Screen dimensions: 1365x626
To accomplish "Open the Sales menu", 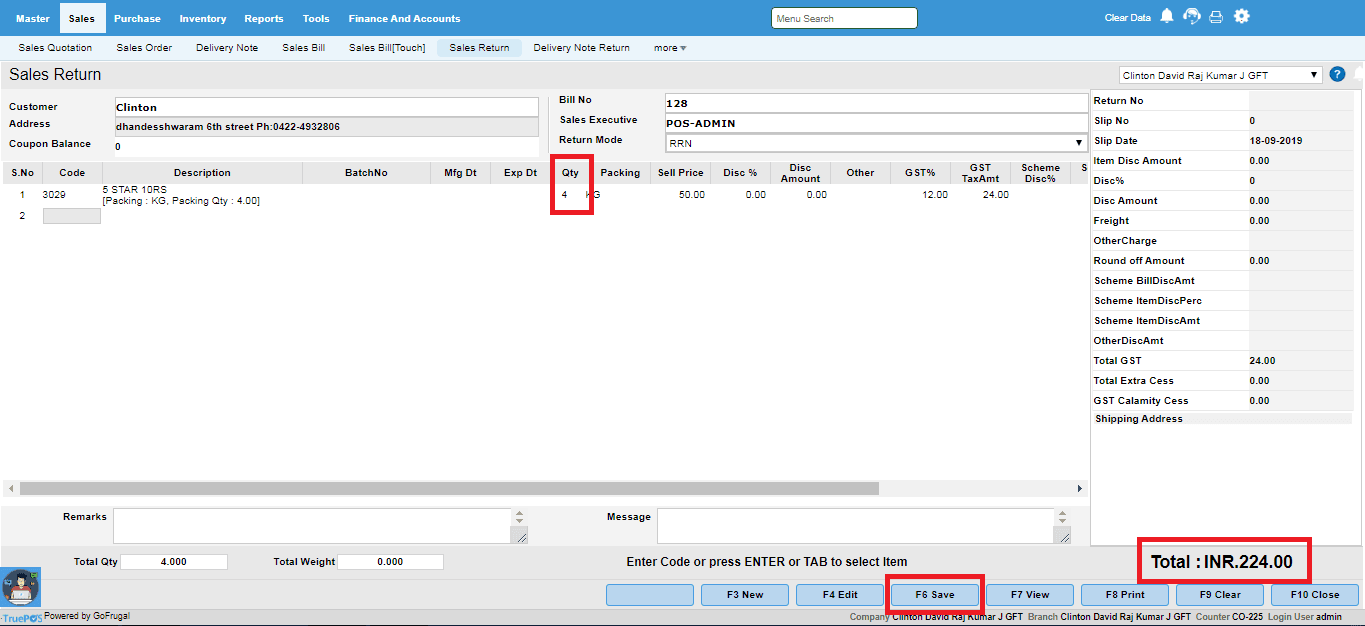I will tap(82, 18).
